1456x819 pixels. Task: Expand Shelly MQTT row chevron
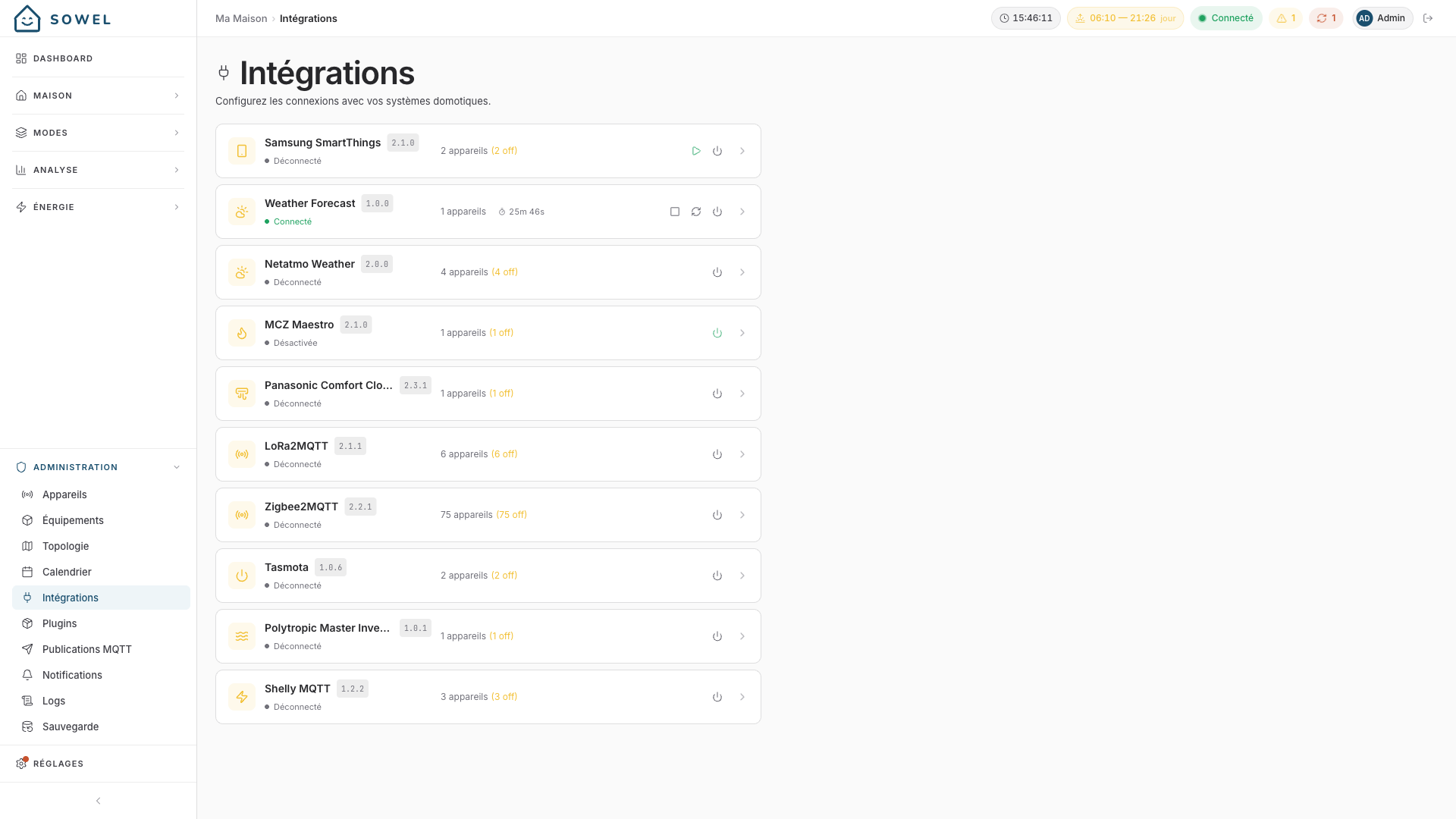pos(742,697)
